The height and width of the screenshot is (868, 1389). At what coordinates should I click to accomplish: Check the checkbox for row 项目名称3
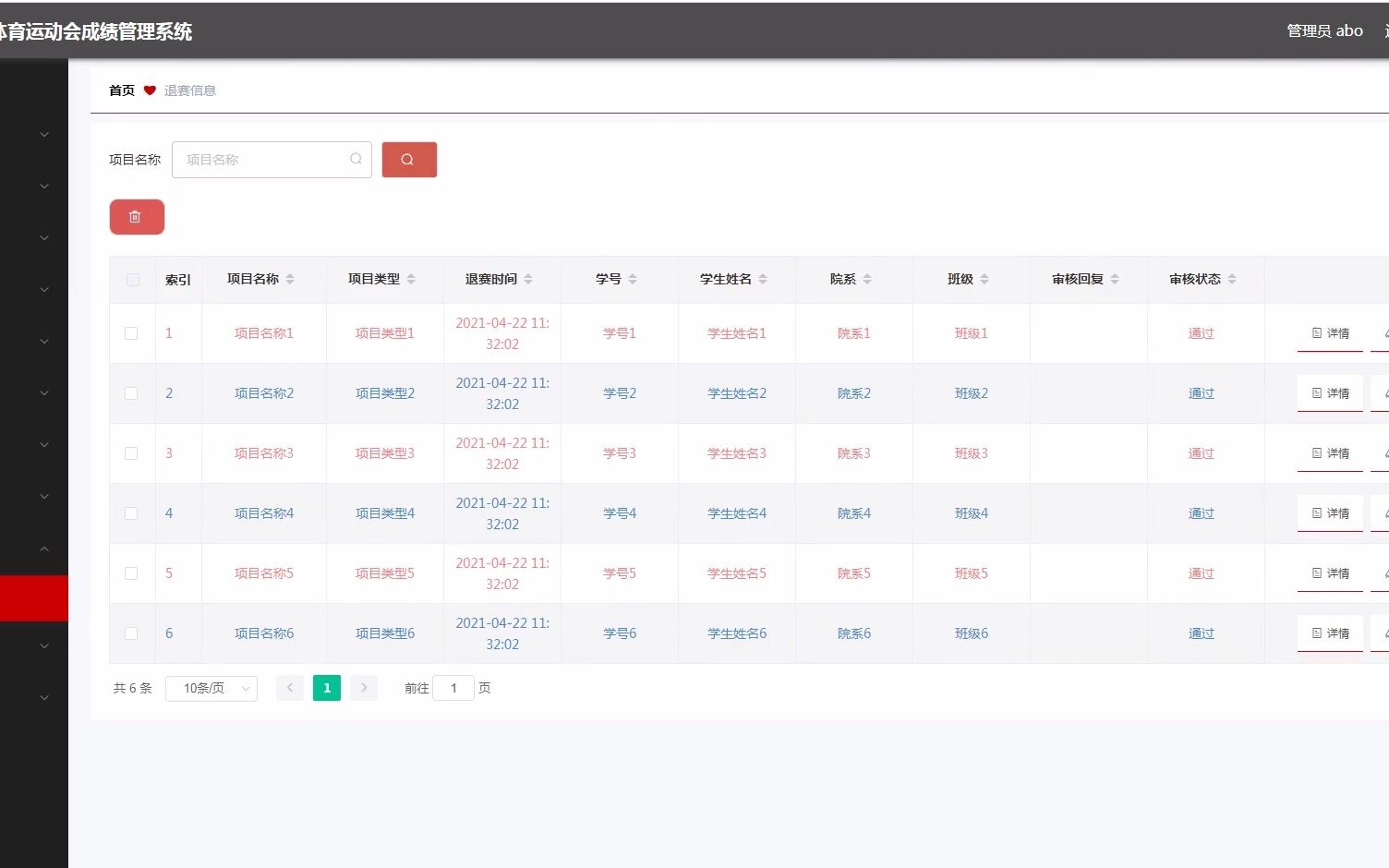click(131, 453)
